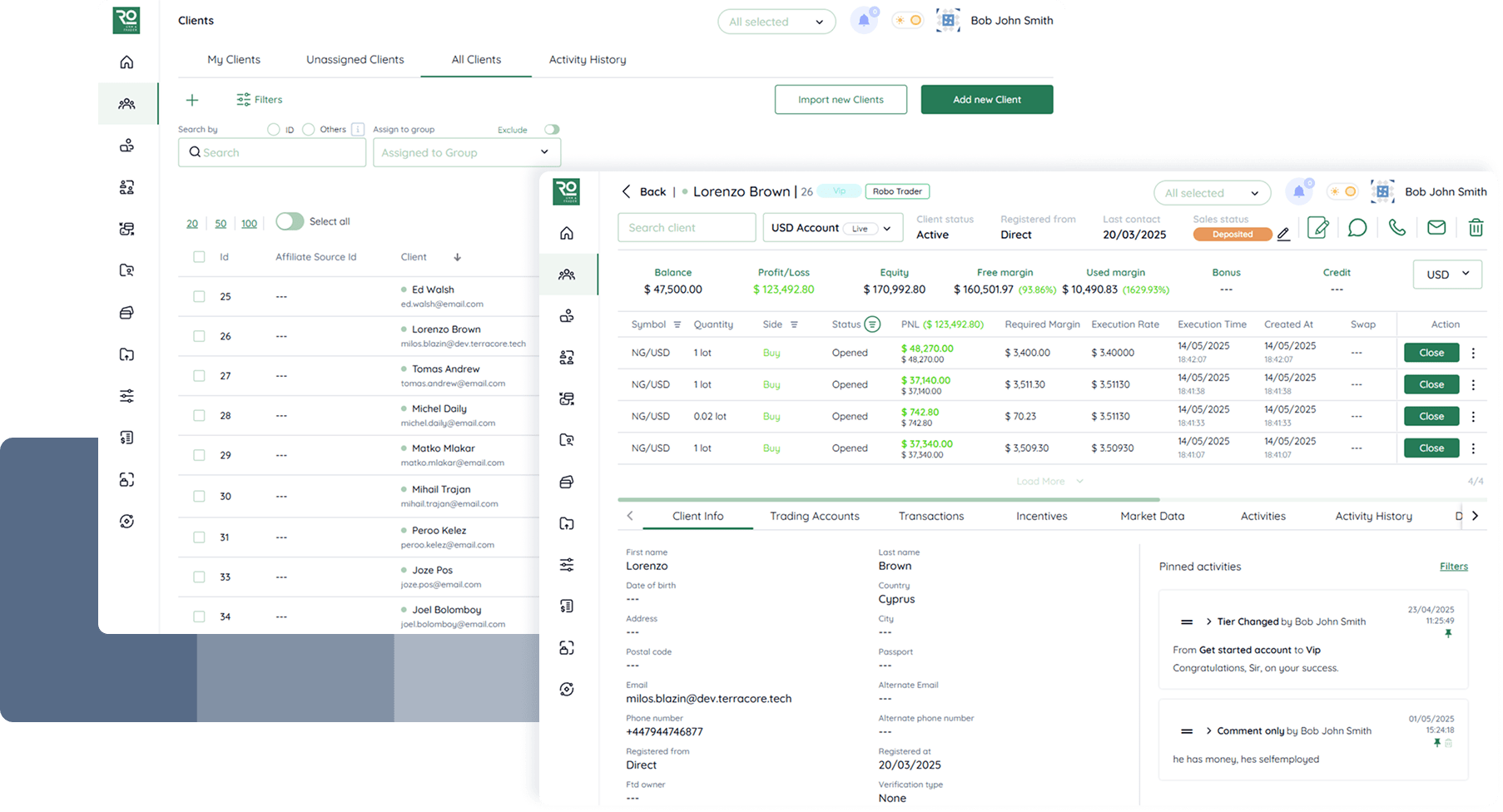This screenshot has height=812, width=1503.
Task: Expand Tier Changed activity entry
Action: (x=1208, y=622)
